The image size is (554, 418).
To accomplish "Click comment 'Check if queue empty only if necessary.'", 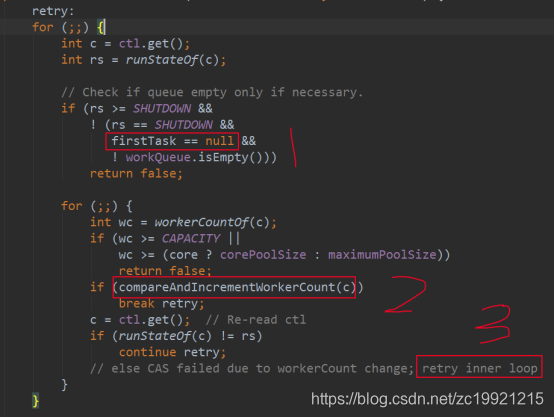I will pos(223,93).
